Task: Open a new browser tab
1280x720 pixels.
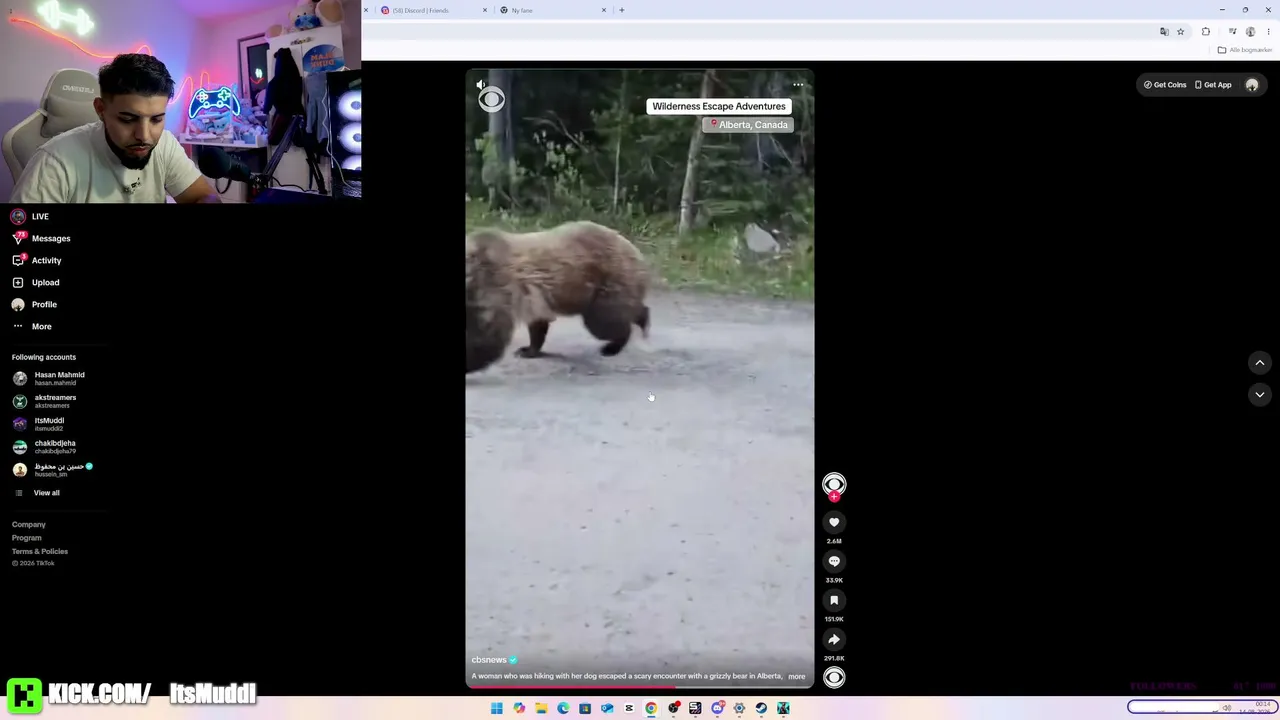Action: (x=622, y=10)
